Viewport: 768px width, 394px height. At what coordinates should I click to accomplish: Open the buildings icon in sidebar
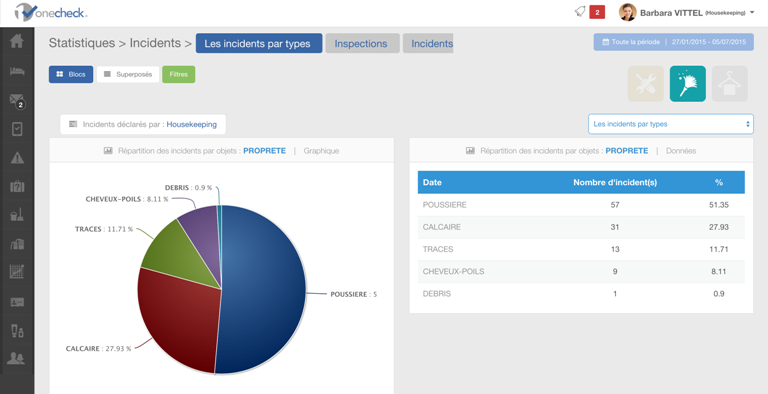[17, 244]
